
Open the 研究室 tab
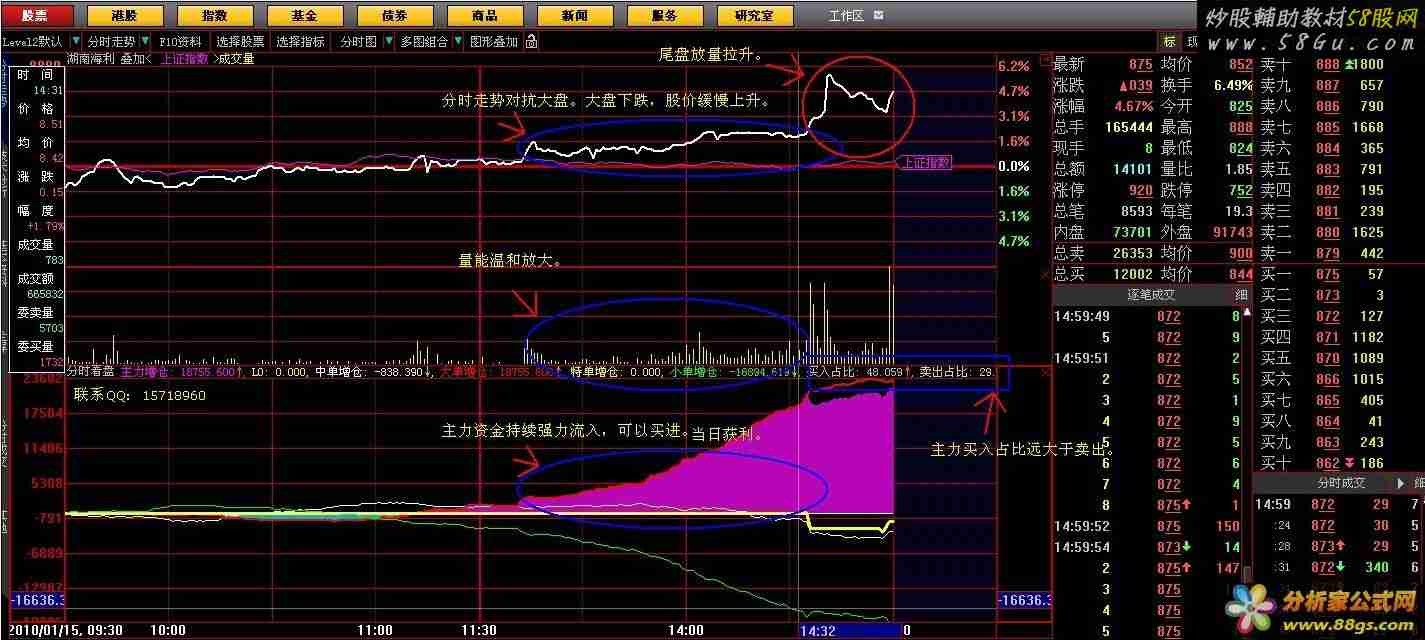(x=755, y=16)
